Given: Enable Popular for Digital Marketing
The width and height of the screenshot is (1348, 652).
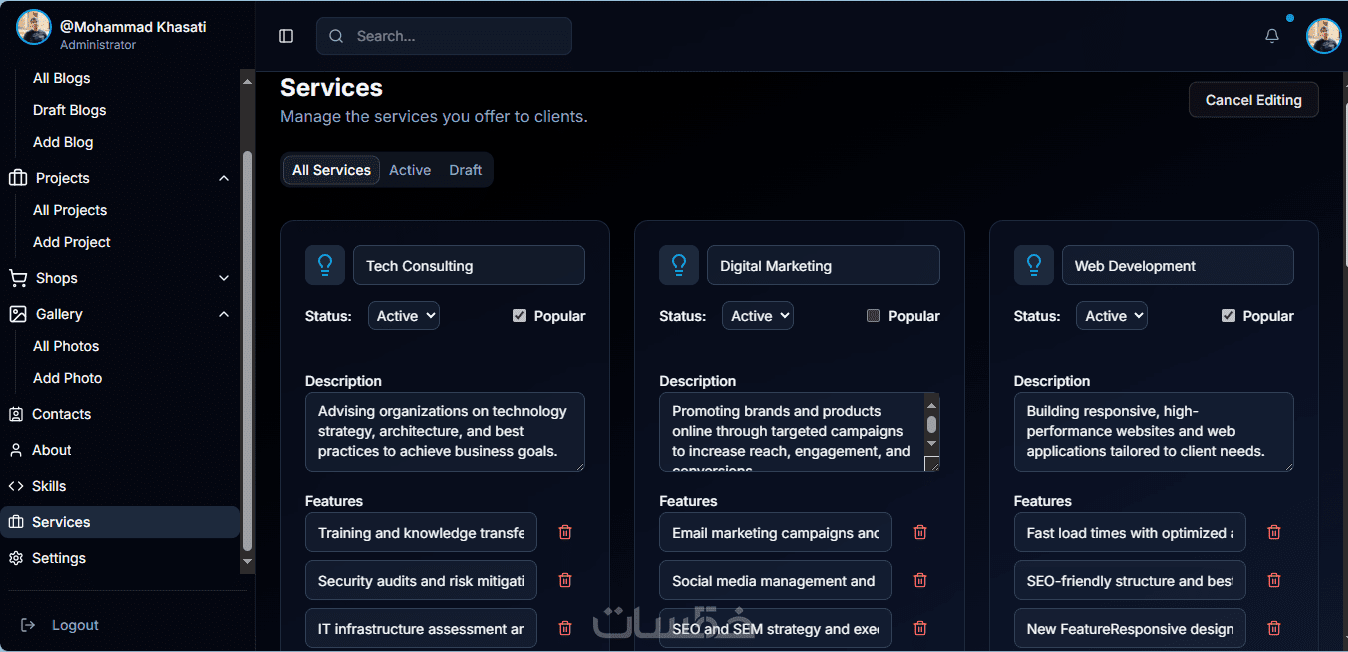Looking at the screenshot, I should (x=873, y=316).
